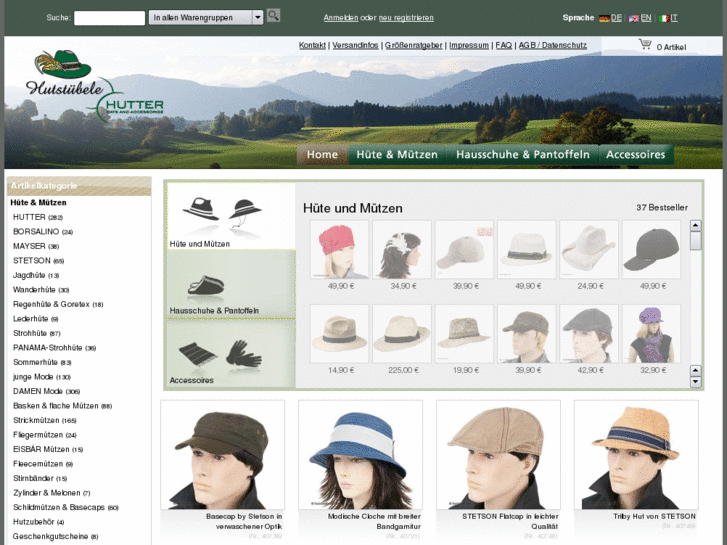Image resolution: width=727 pixels, height=545 pixels.
Task: Select the Sommerhüte category
Action: click(x=42, y=362)
